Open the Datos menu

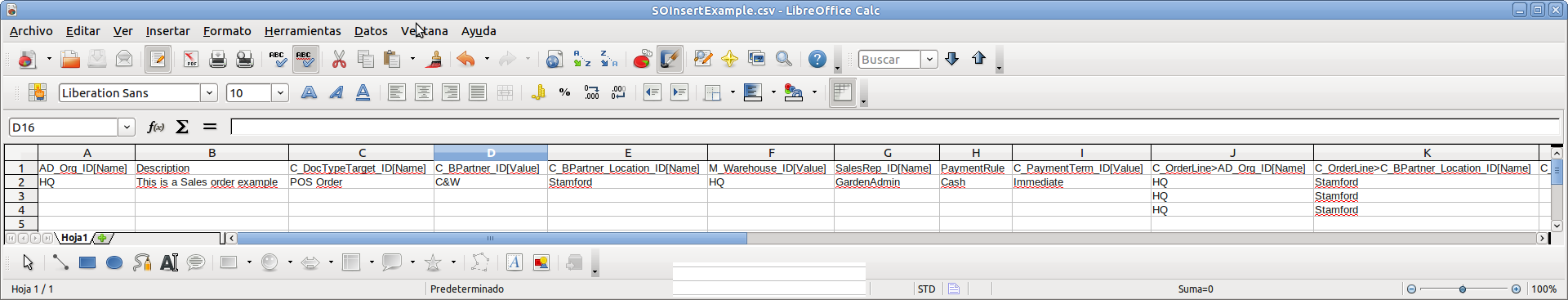coord(371,30)
